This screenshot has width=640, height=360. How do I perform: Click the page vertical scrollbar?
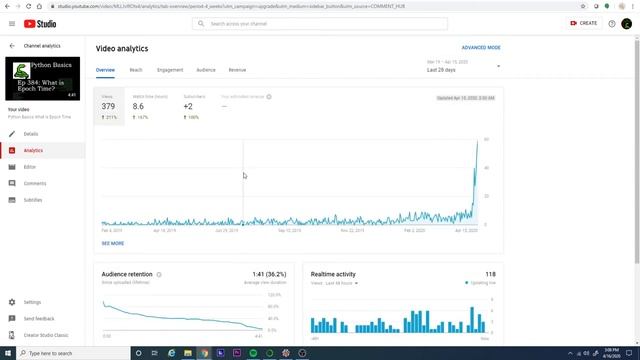[637, 151]
